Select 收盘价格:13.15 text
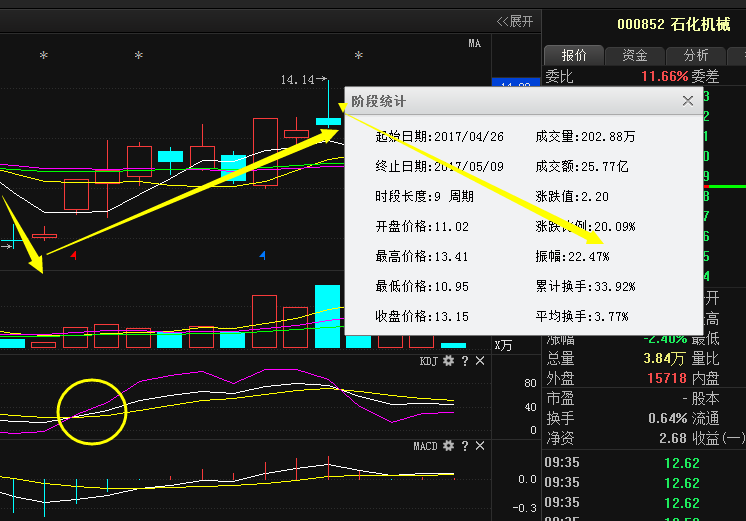 tap(422, 317)
